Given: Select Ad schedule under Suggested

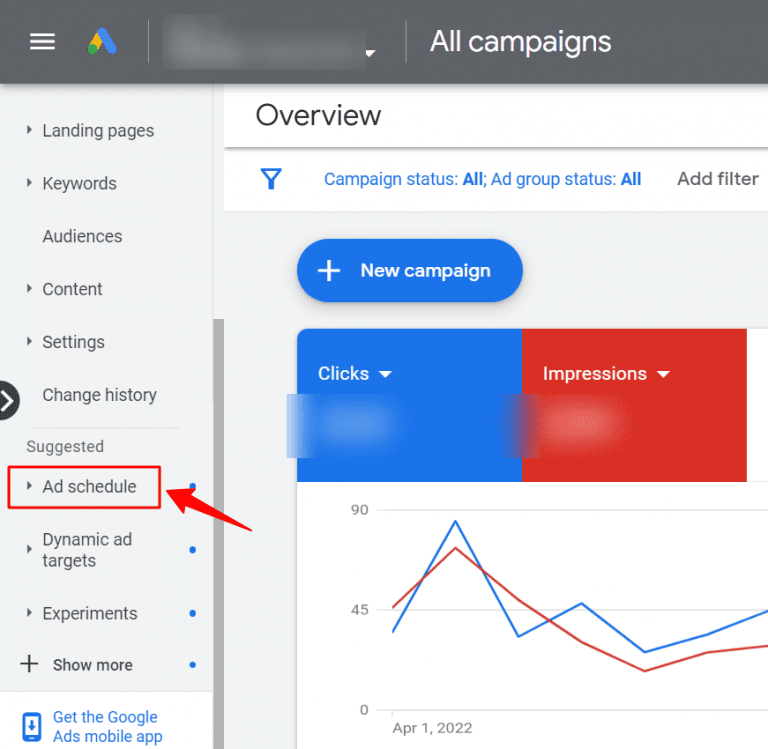Looking at the screenshot, I should tap(89, 487).
